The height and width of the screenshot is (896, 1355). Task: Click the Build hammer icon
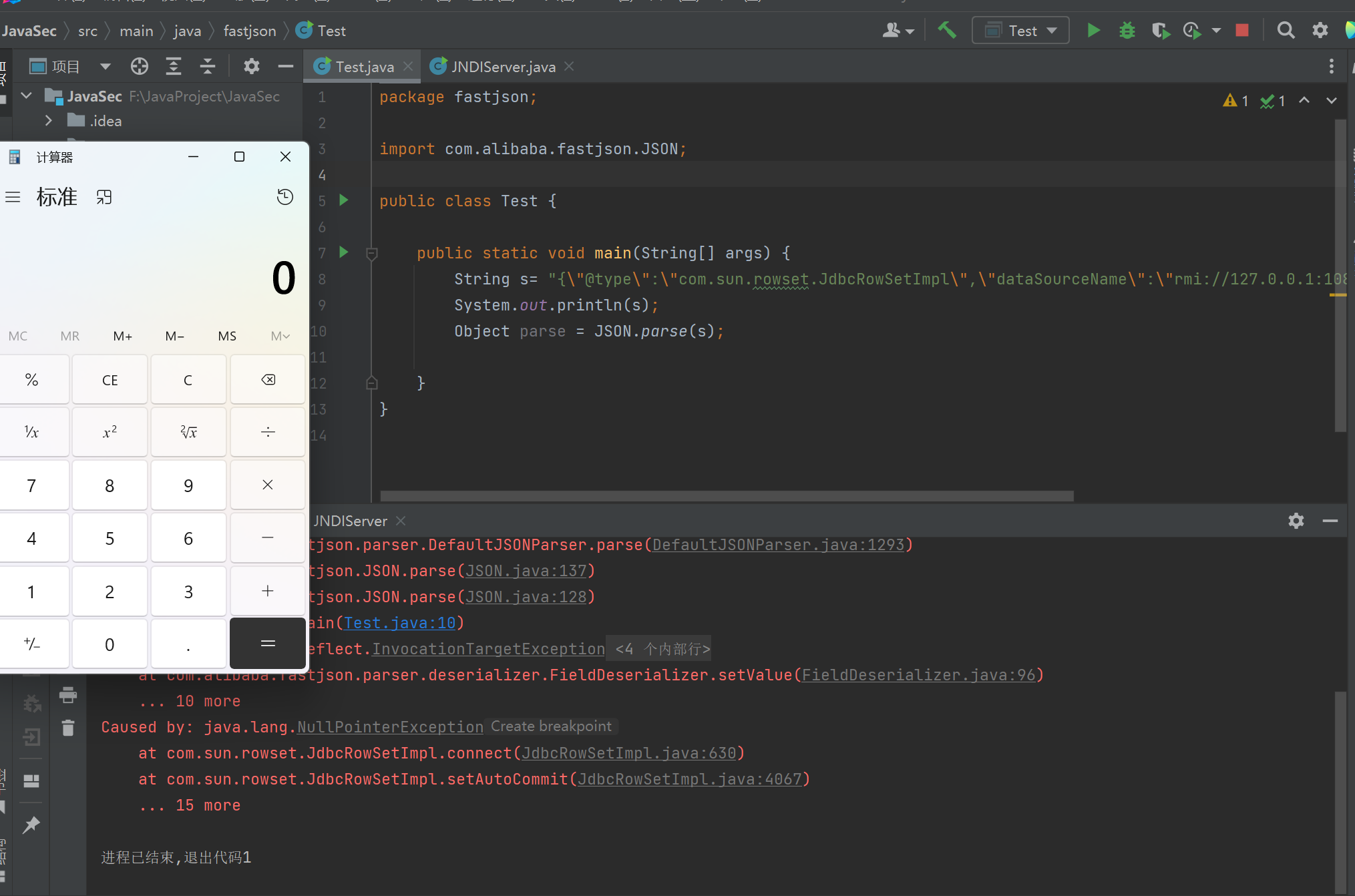(946, 31)
